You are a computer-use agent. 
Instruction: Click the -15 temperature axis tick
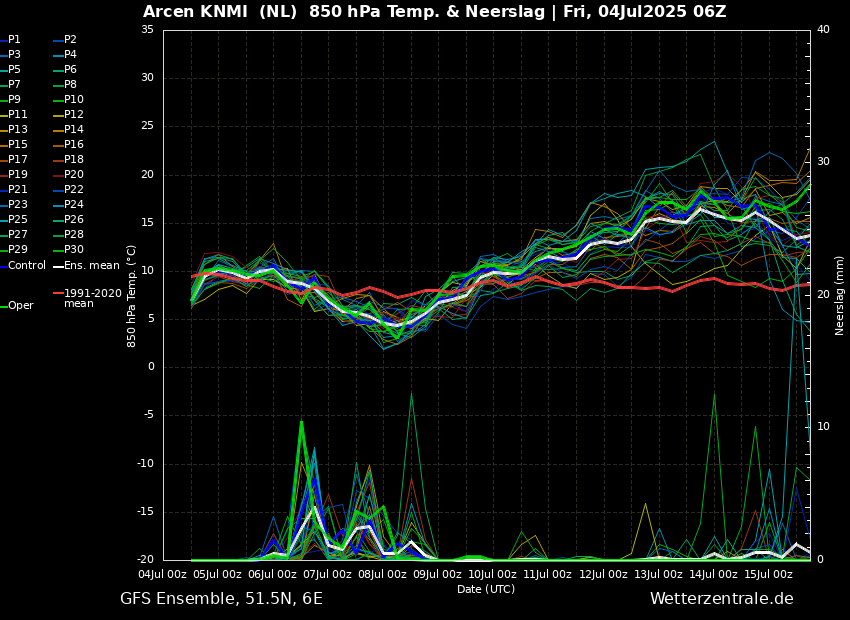point(146,512)
